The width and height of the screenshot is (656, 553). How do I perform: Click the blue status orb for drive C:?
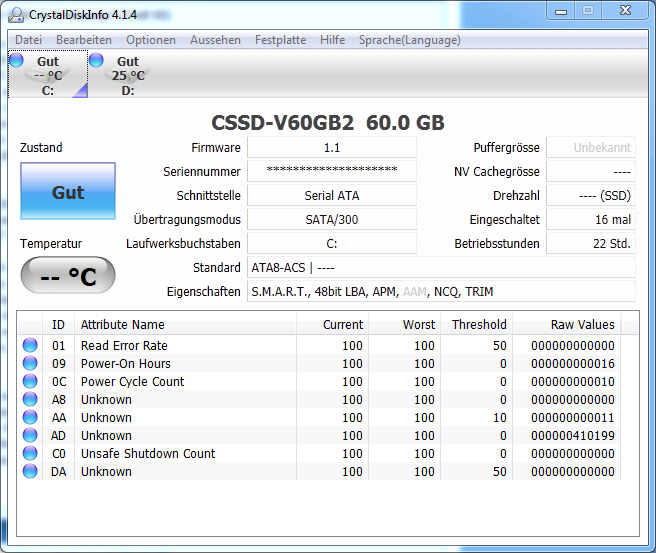point(16,60)
